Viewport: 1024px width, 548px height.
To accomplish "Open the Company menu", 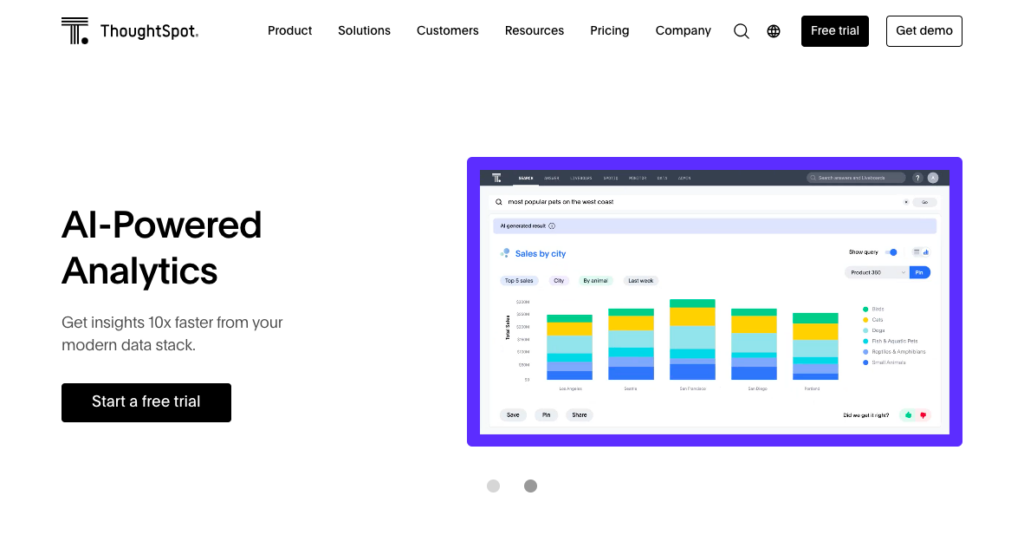I will 683,31.
